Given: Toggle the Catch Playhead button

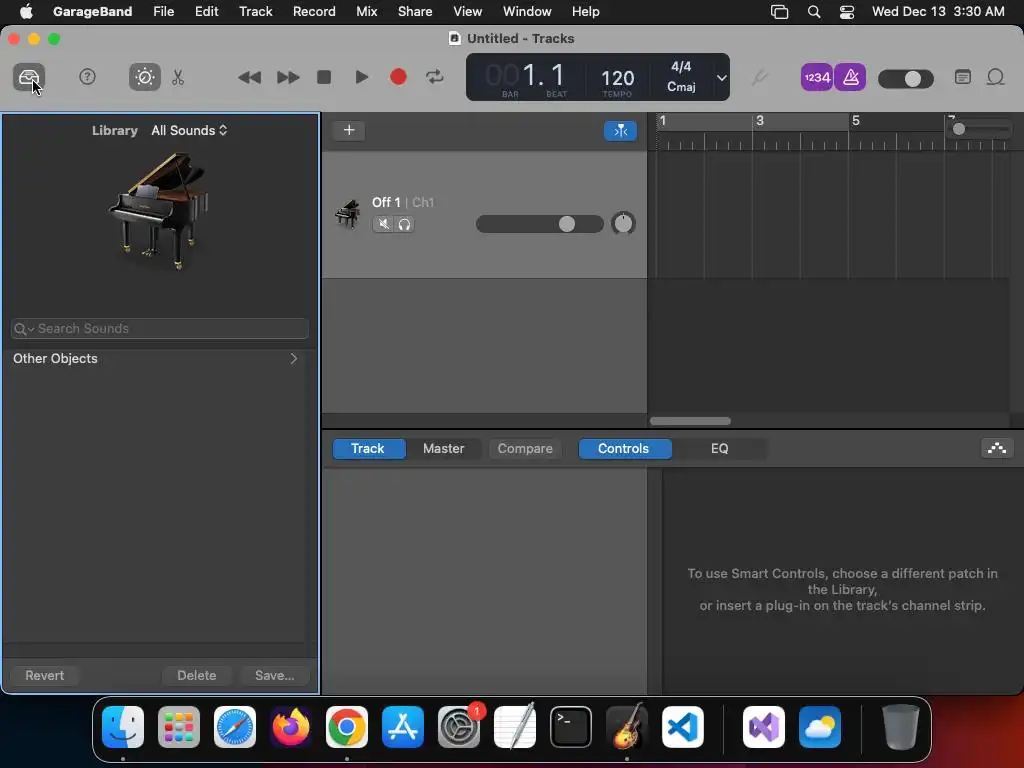Looking at the screenshot, I should pyautogui.click(x=620, y=131).
